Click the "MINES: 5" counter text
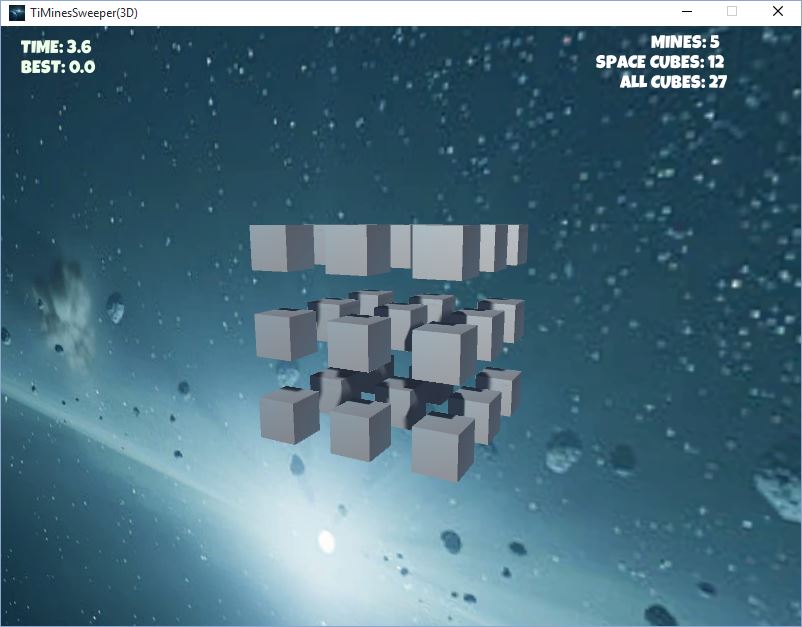The height and width of the screenshot is (627, 802). (685, 41)
